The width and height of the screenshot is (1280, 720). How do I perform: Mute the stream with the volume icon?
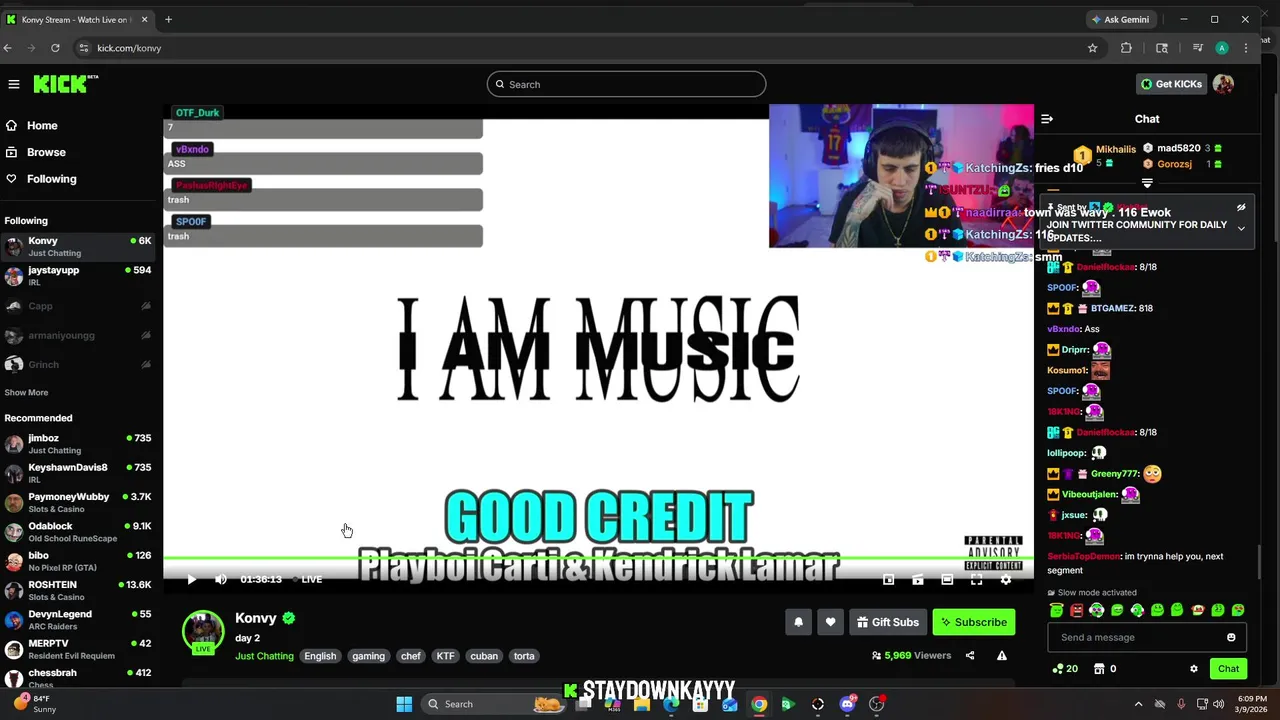[220, 579]
